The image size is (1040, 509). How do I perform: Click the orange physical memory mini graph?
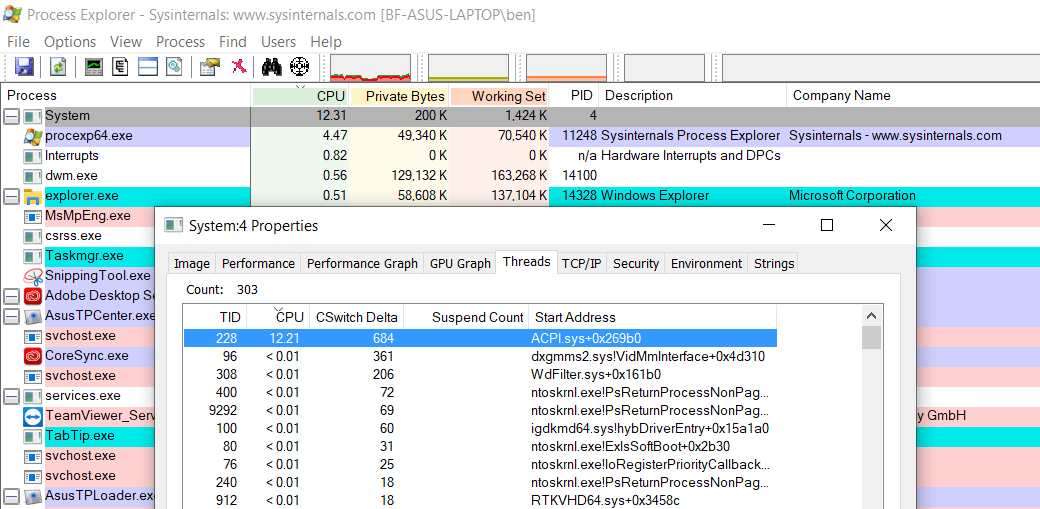[566, 68]
